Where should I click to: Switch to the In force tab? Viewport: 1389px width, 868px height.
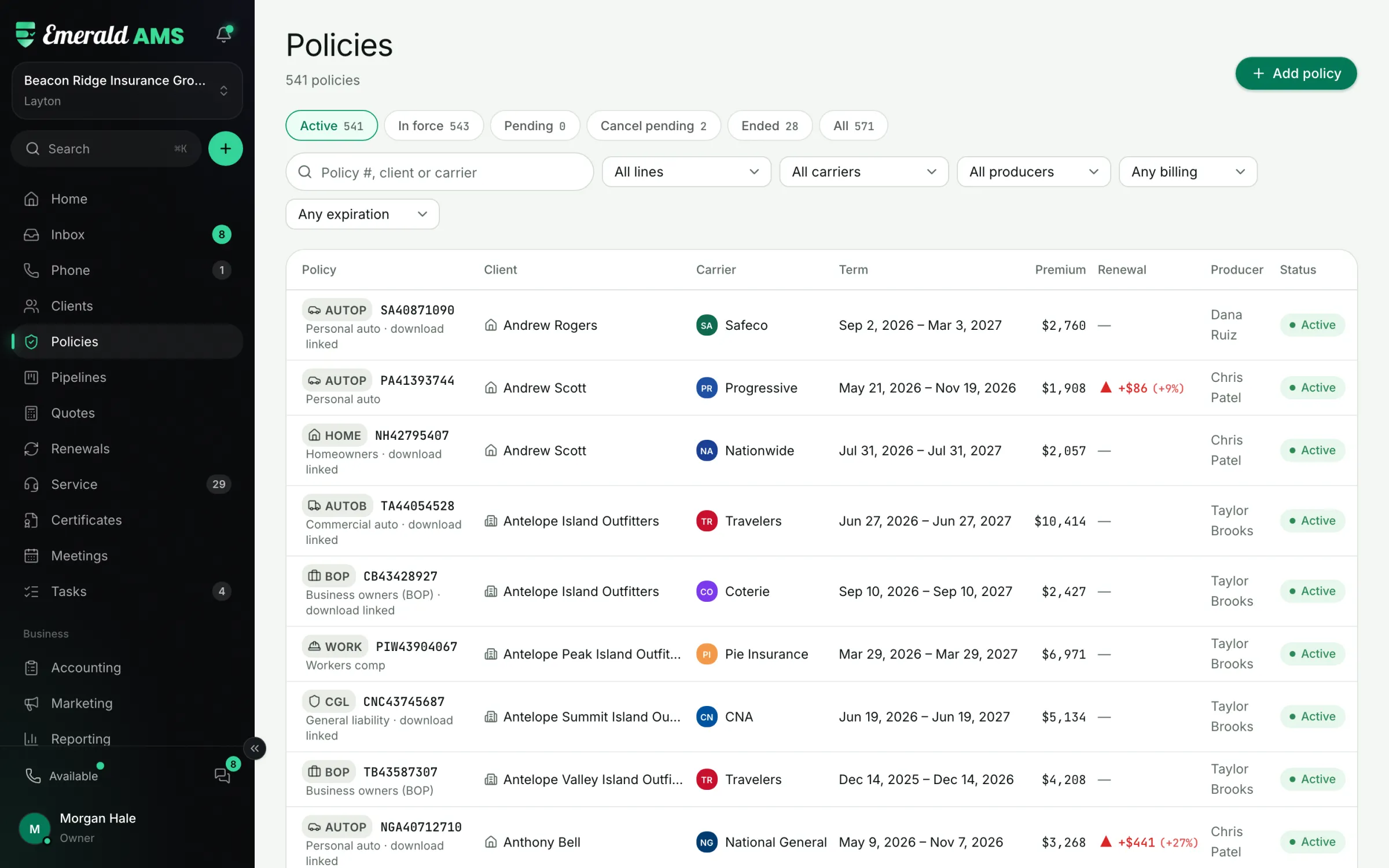point(433,126)
